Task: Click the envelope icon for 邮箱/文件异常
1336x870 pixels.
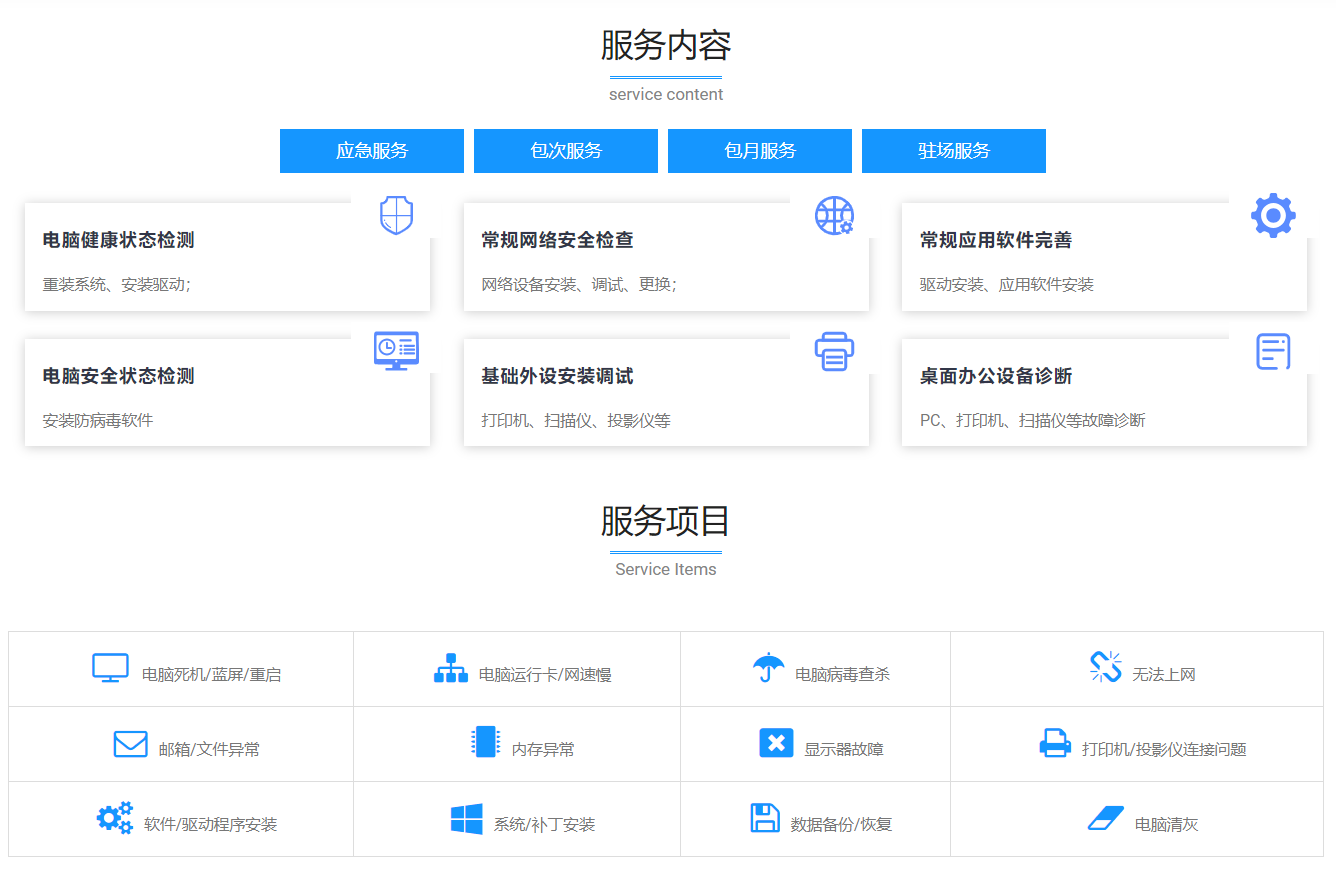Action: point(130,744)
